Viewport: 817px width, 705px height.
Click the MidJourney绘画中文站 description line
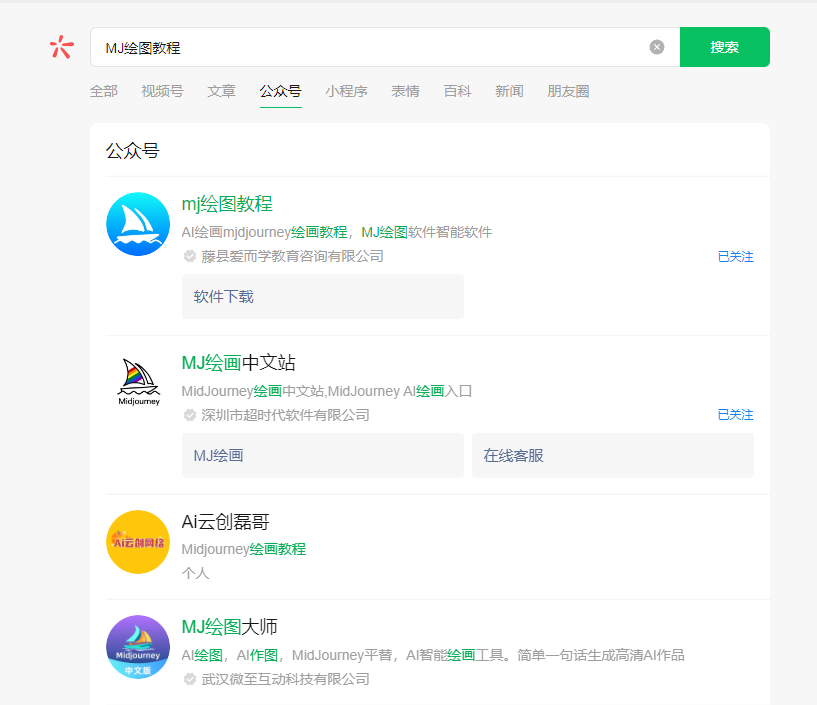(x=327, y=391)
